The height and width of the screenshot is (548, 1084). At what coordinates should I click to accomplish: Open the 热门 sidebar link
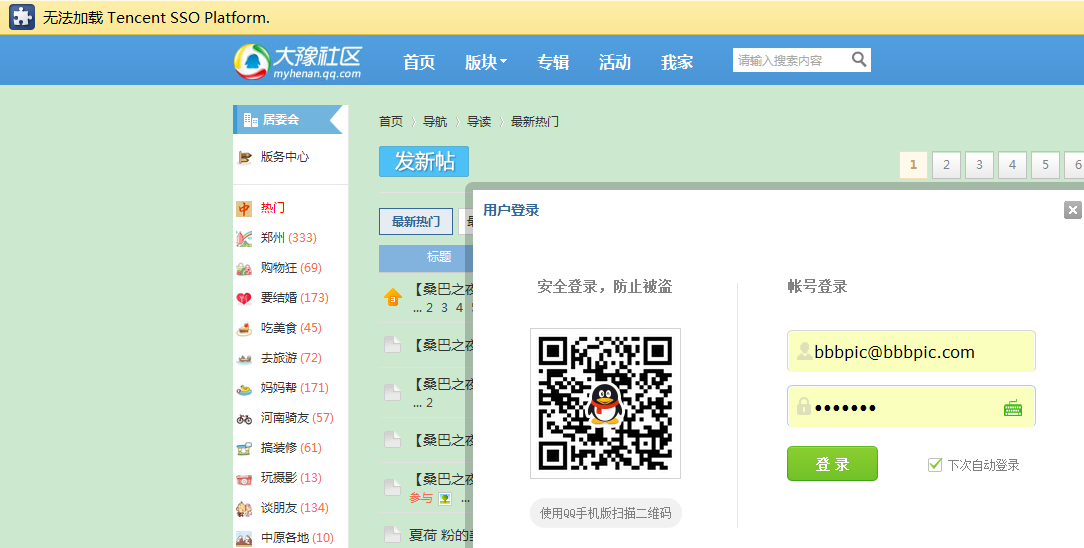pos(272,208)
